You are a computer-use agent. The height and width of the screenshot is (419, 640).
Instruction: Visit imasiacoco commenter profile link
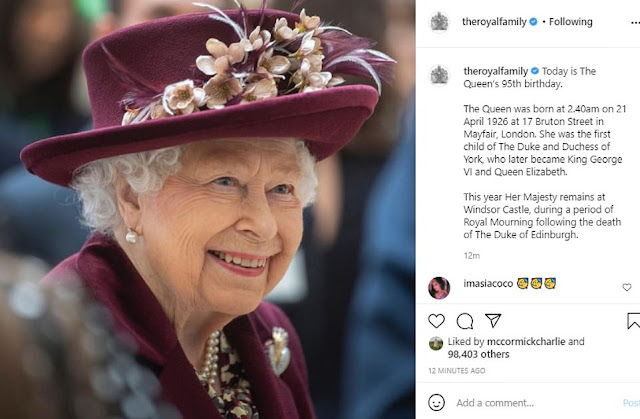point(487,286)
